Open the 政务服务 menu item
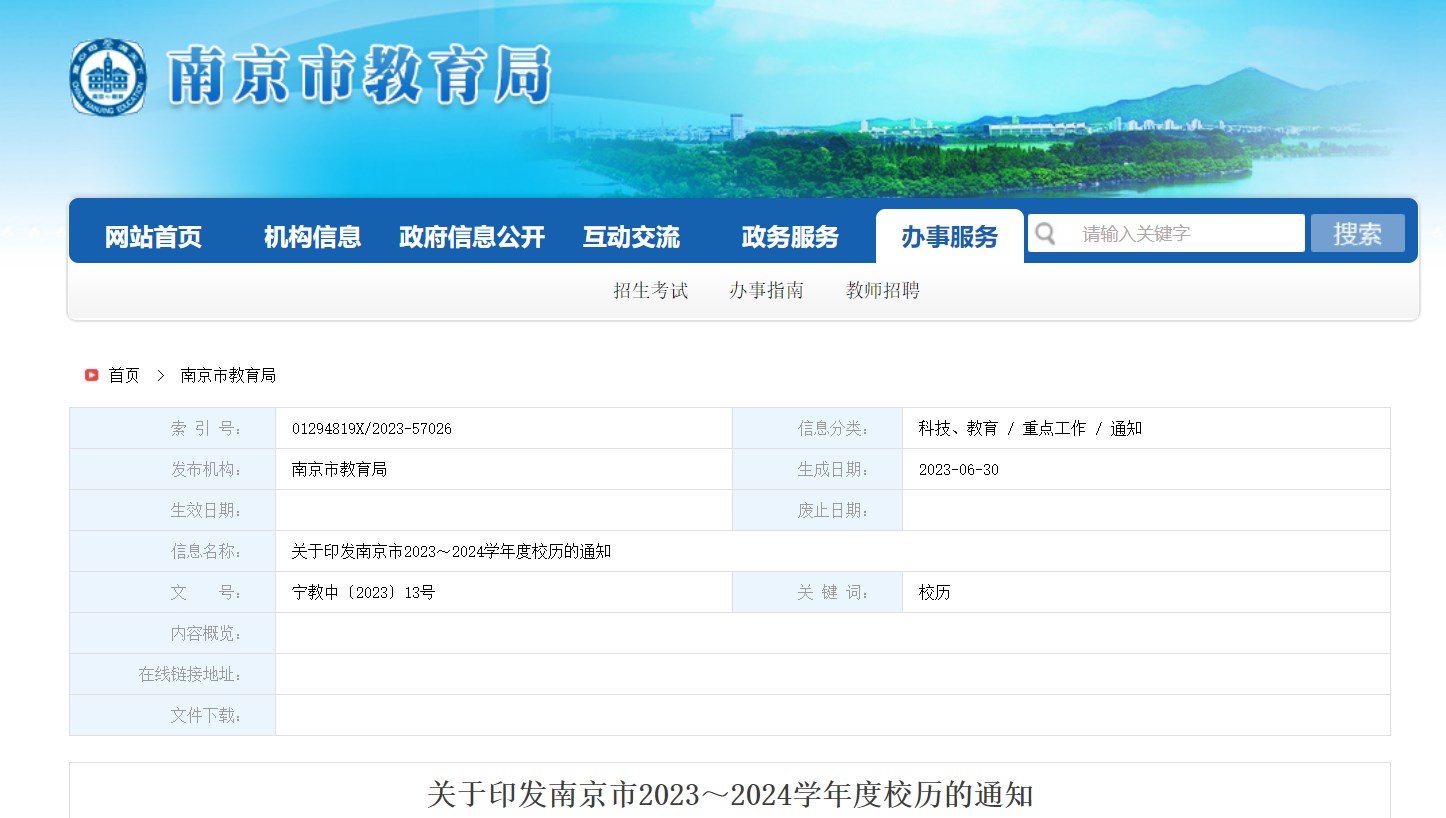Image resolution: width=1446 pixels, height=818 pixels. pos(790,237)
